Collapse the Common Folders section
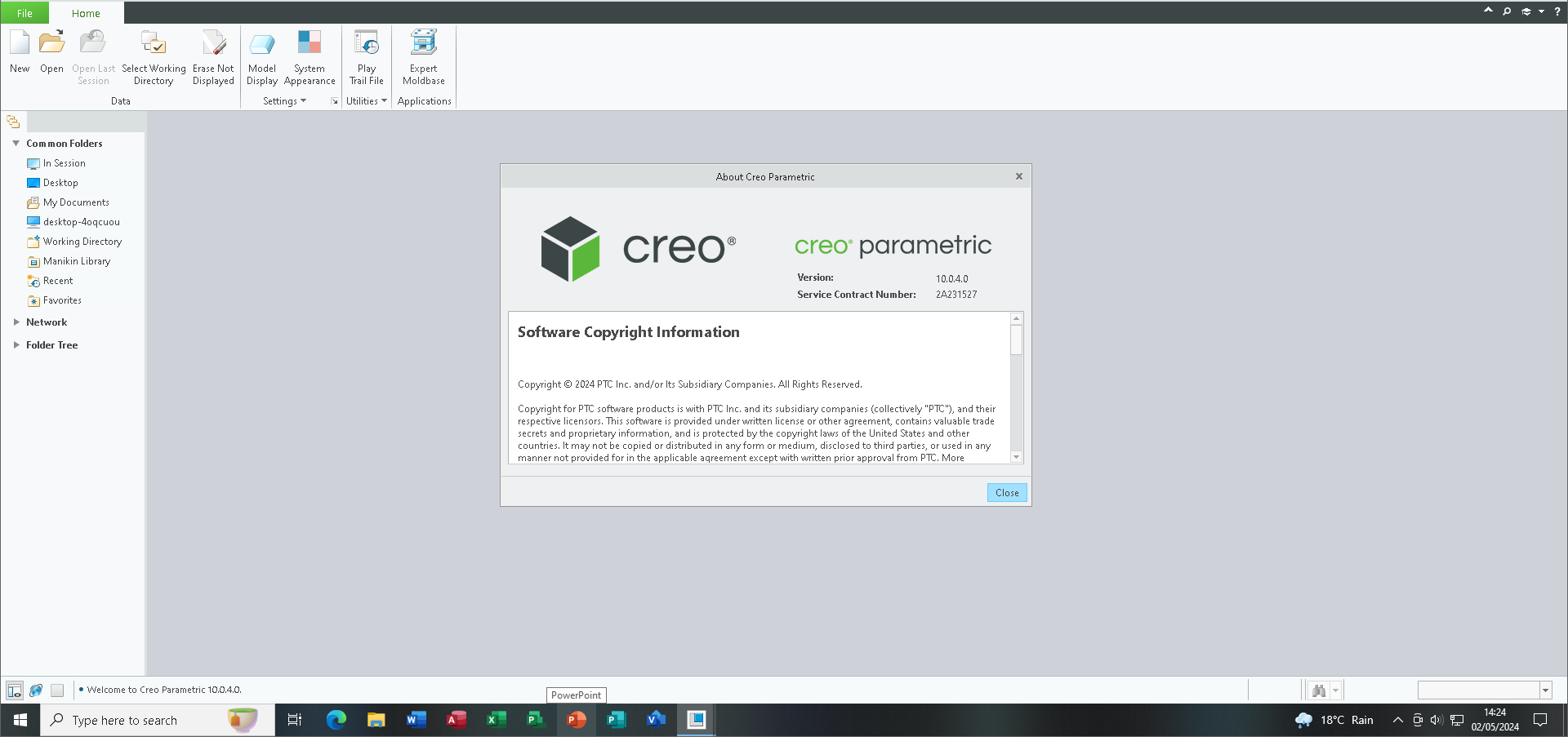This screenshot has height=737, width=1568. click(x=16, y=144)
